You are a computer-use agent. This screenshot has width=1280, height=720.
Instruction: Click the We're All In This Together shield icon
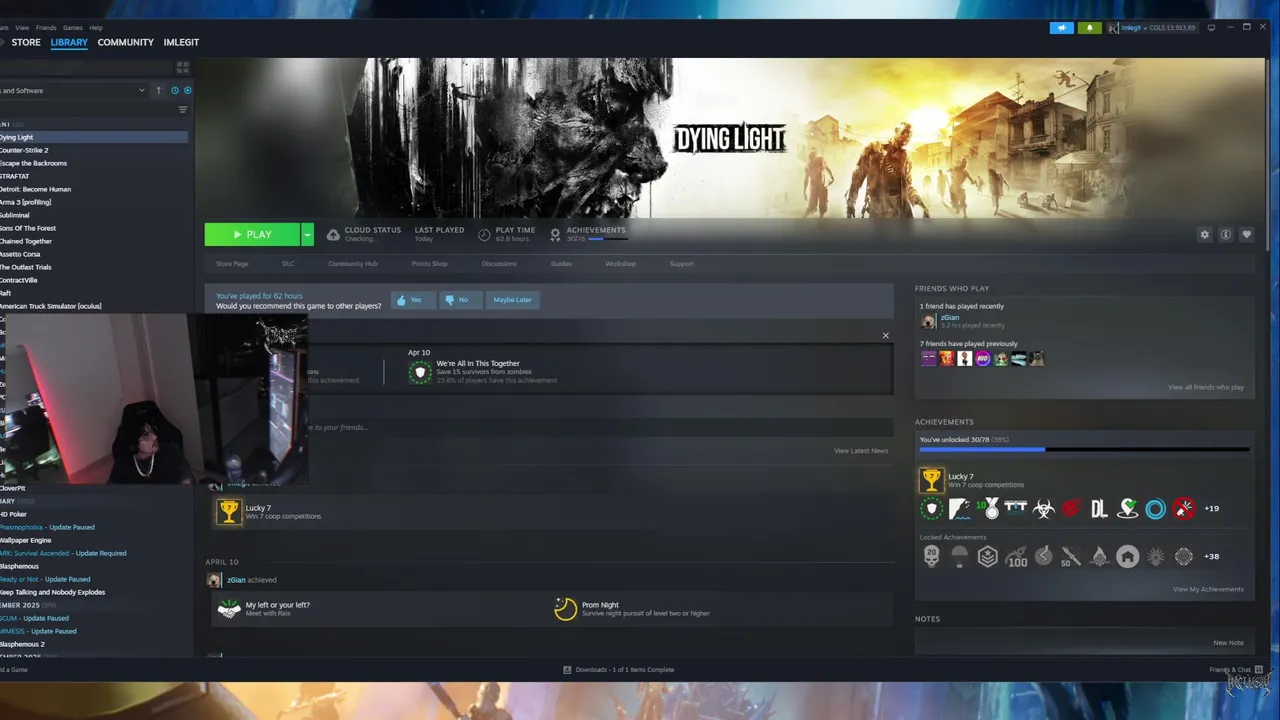(420, 372)
